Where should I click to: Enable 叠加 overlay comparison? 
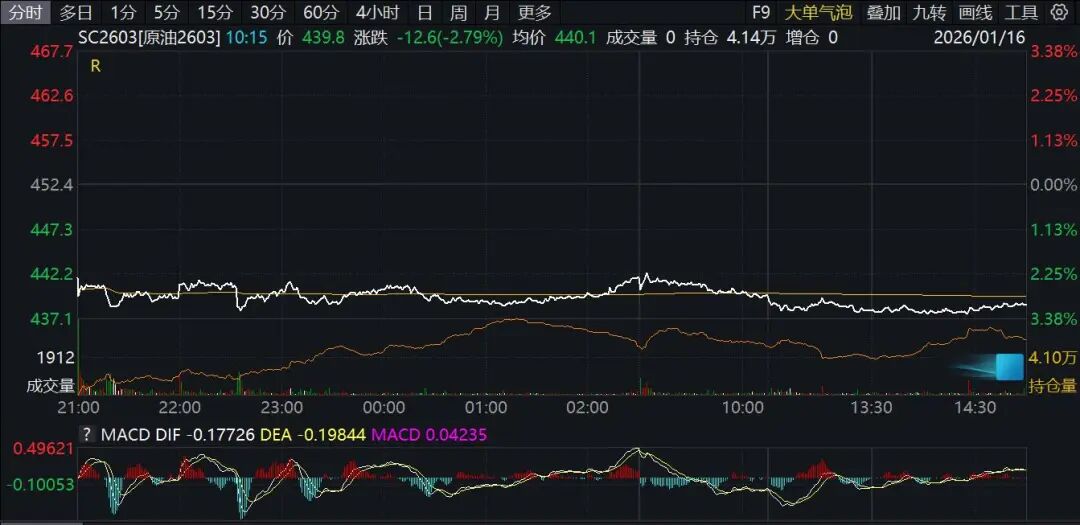tap(883, 13)
